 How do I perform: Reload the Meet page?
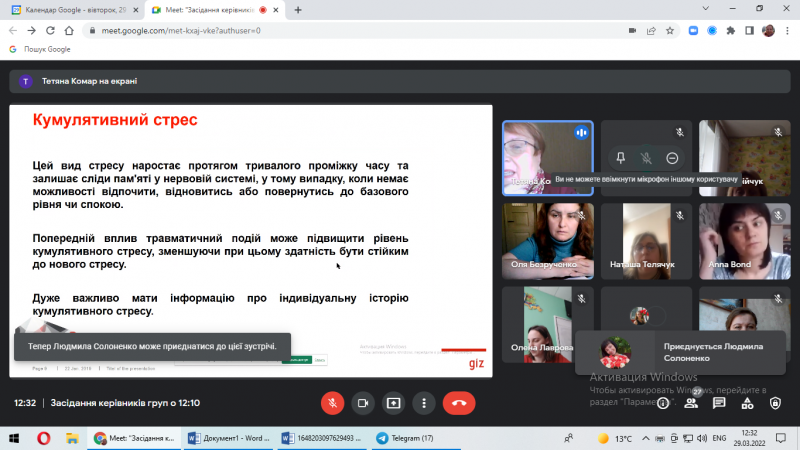click(50, 31)
